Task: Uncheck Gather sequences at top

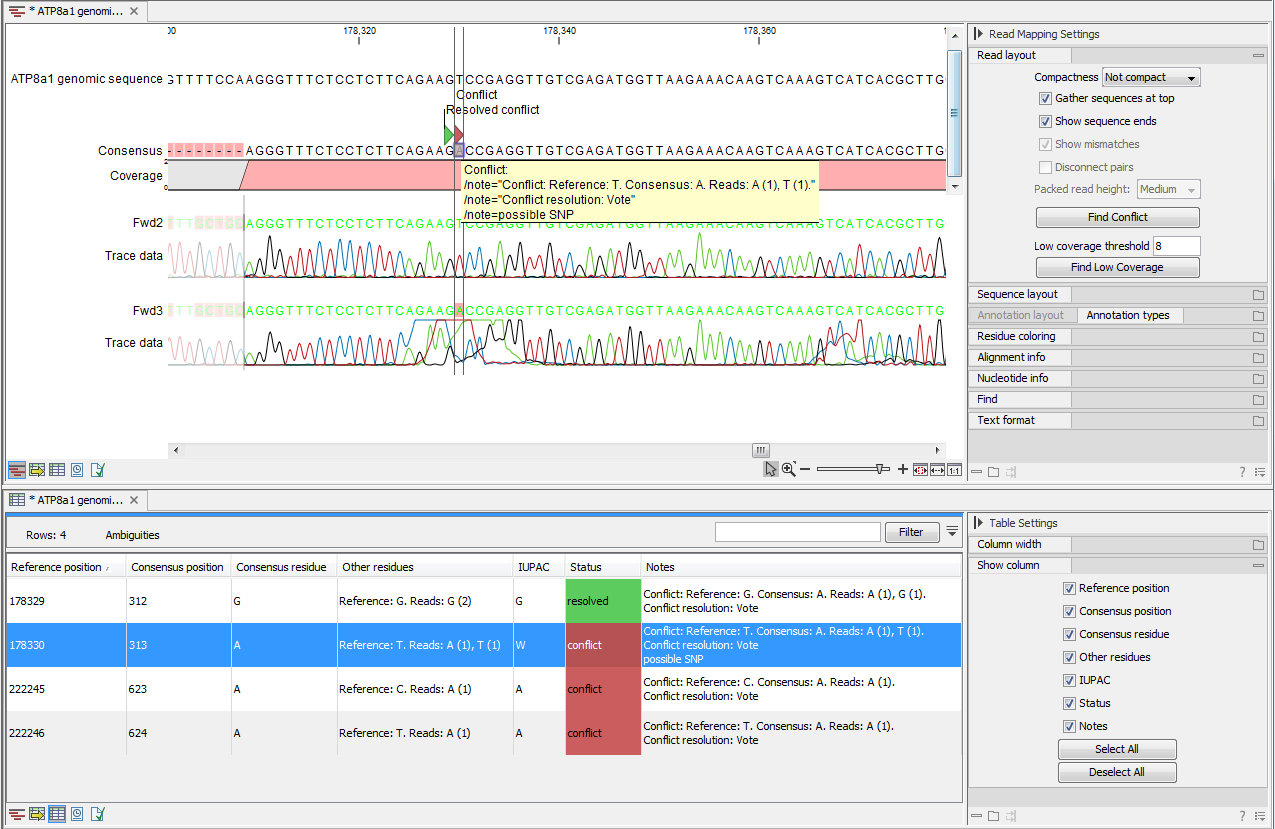Action: click(1046, 98)
